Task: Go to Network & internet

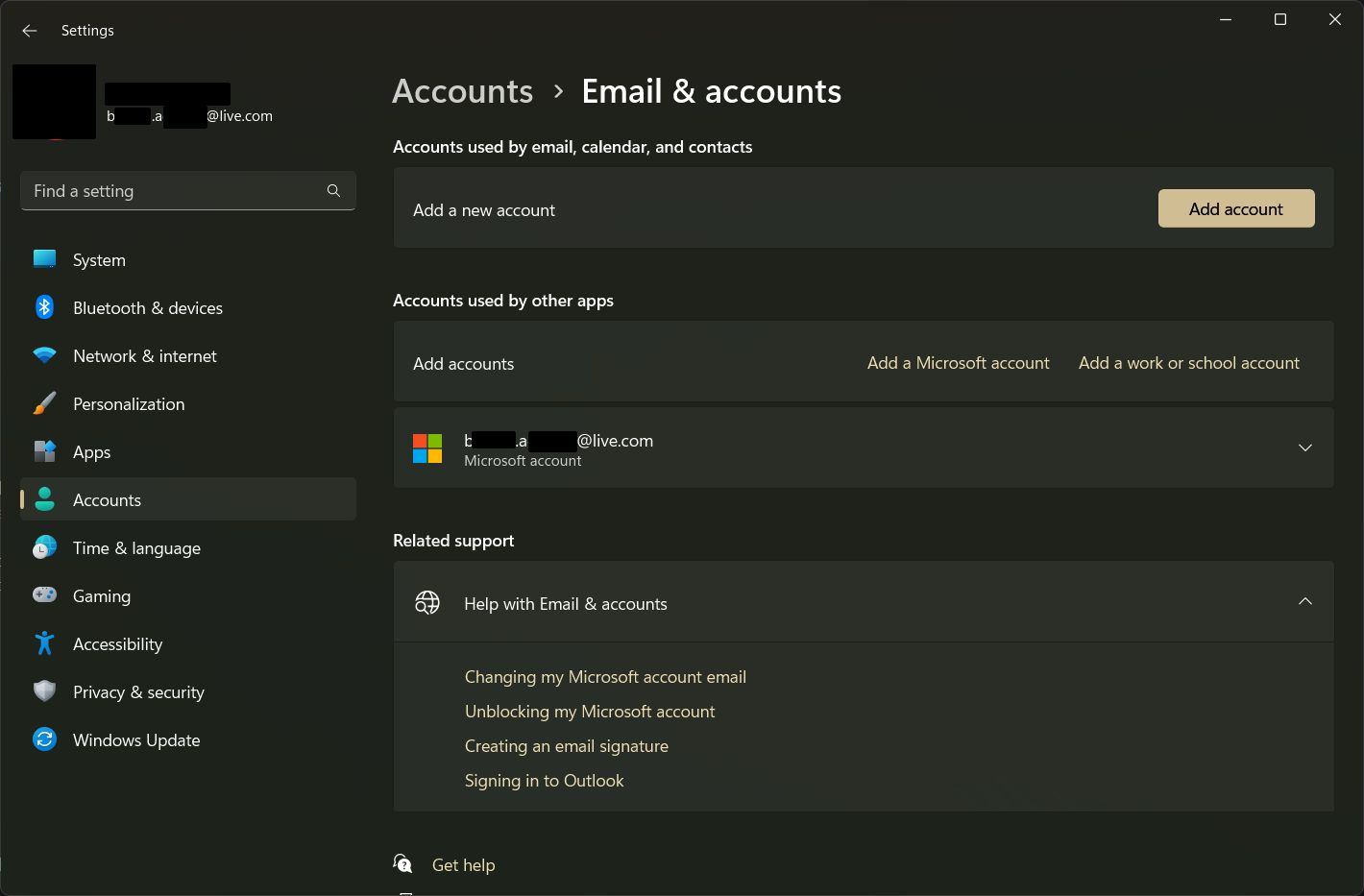Action: [x=188, y=355]
